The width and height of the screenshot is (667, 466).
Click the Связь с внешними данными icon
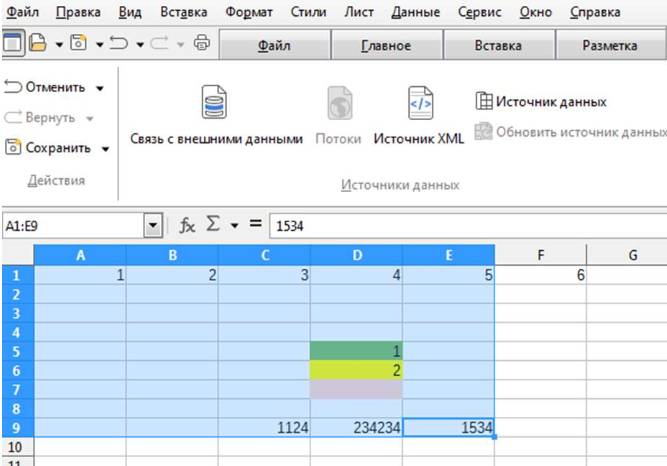pos(214,102)
